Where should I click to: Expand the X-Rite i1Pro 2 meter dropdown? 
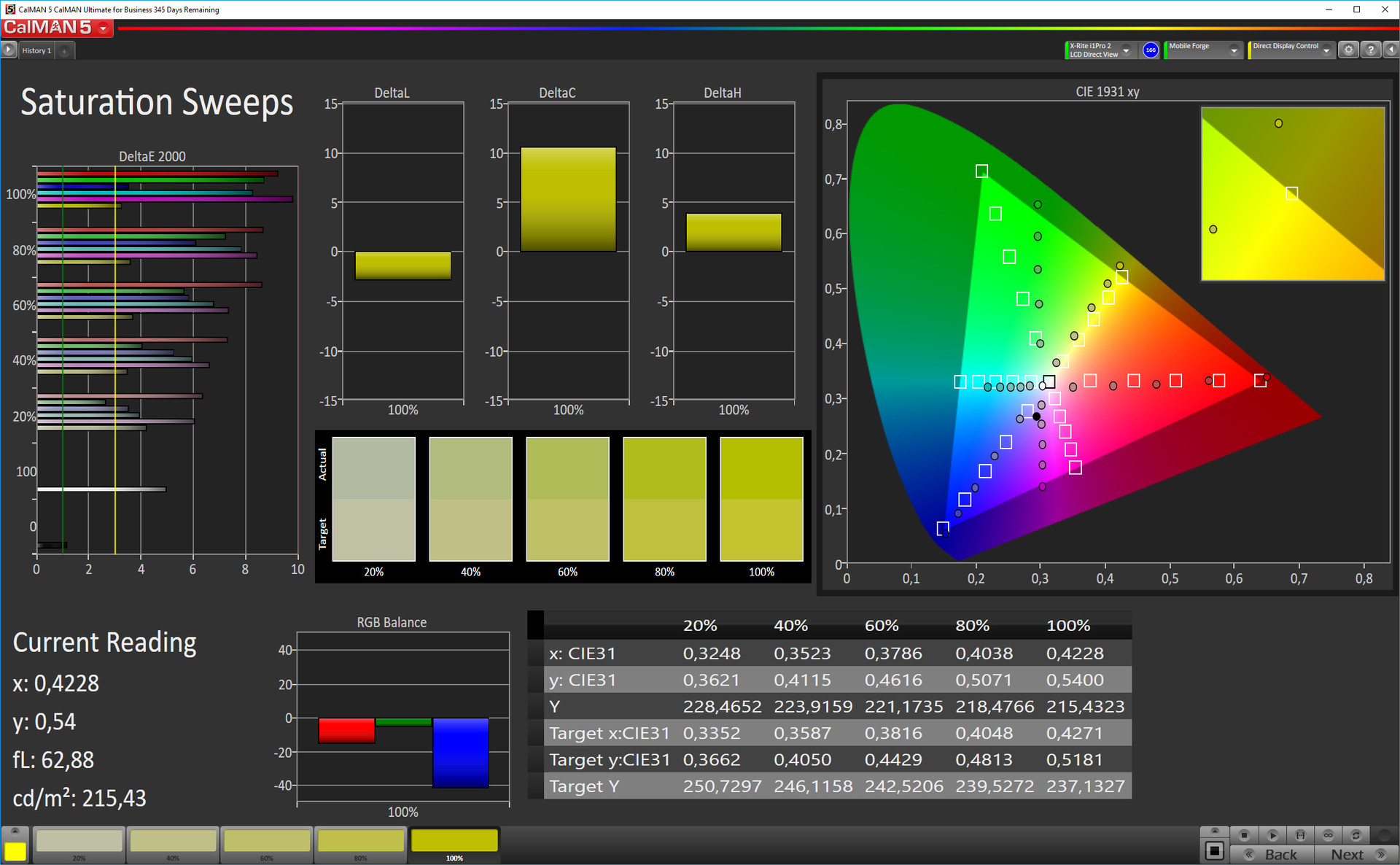point(1126,50)
